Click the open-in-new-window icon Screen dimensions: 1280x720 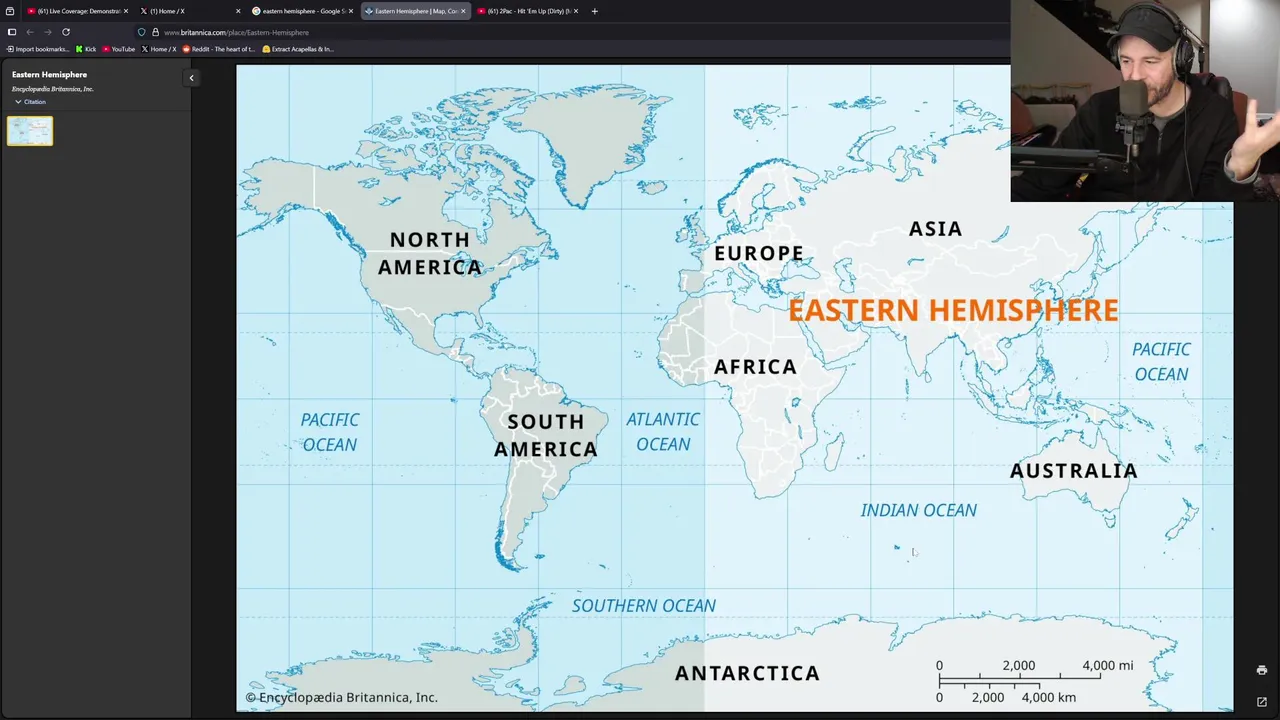pos(1261,702)
